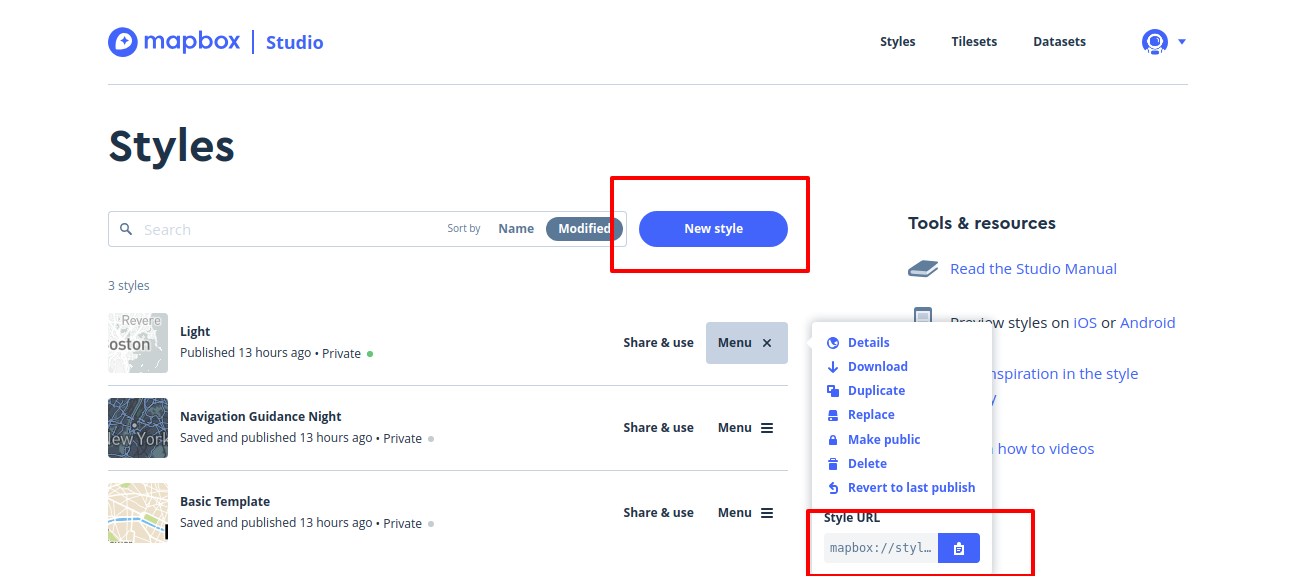Image resolution: width=1296 pixels, height=576 pixels.
Task: Click Share & use for Light
Action: (658, 343)
